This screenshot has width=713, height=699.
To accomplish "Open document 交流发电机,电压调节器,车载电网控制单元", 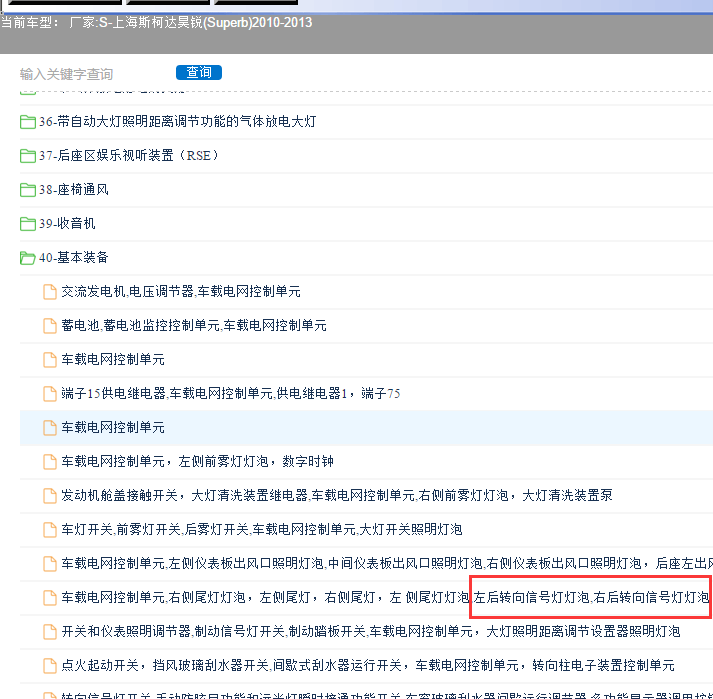I will 181,292.
